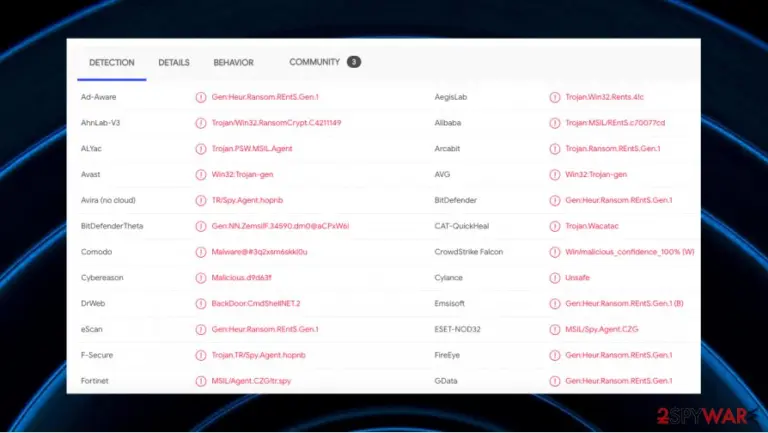
Task: Click the alert icon in CrowdStrike Falcon row
Action: tap(554, 252)
